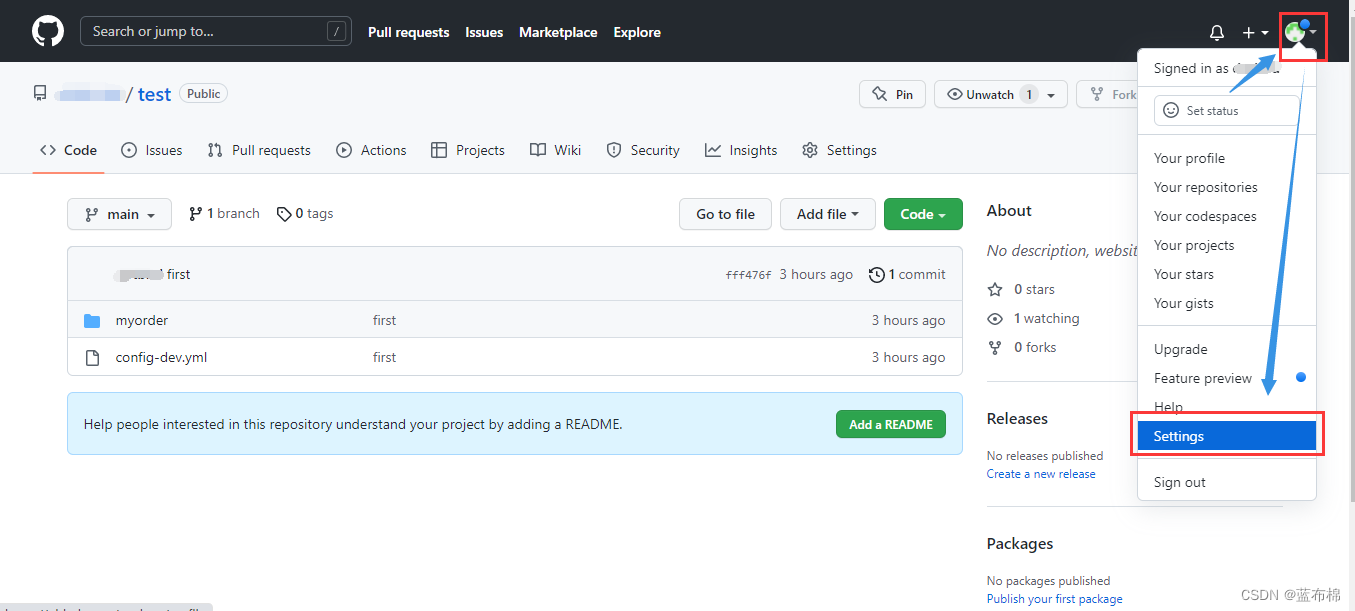Open the repository Settings tab
Viewport: 1355px width, 611px height.
[839, 150]
